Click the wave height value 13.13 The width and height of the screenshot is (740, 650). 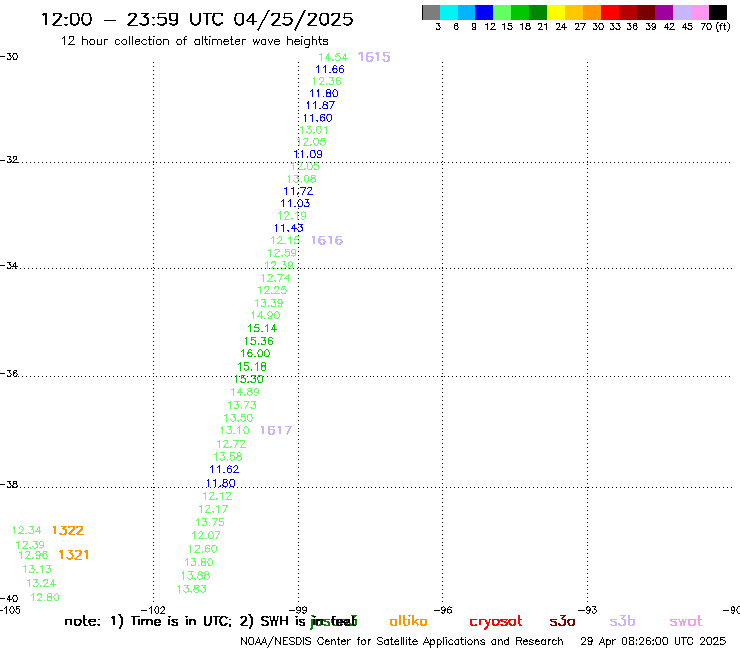(x=37, y=570)
